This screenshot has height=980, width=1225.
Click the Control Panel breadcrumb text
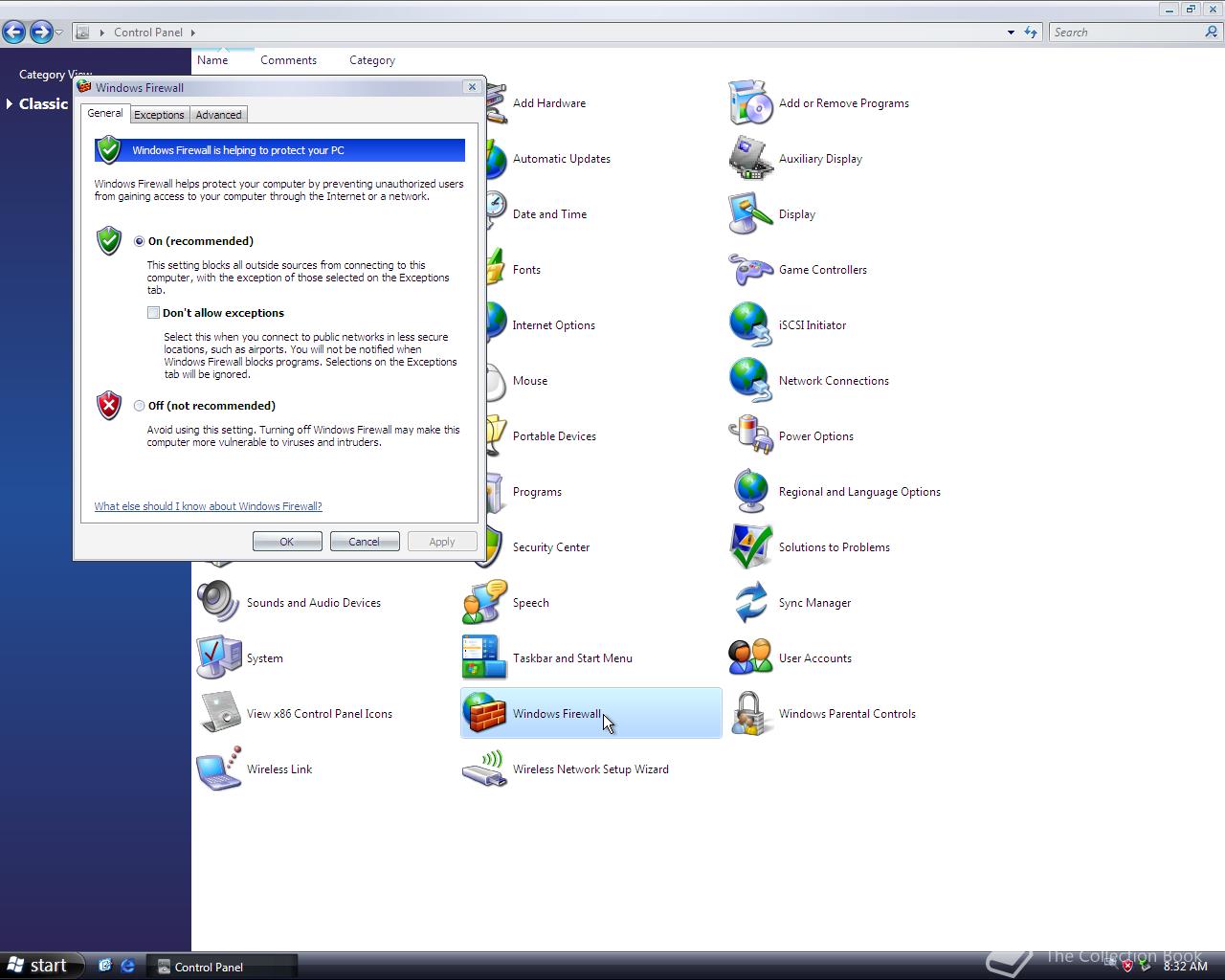tap(148, 32)
